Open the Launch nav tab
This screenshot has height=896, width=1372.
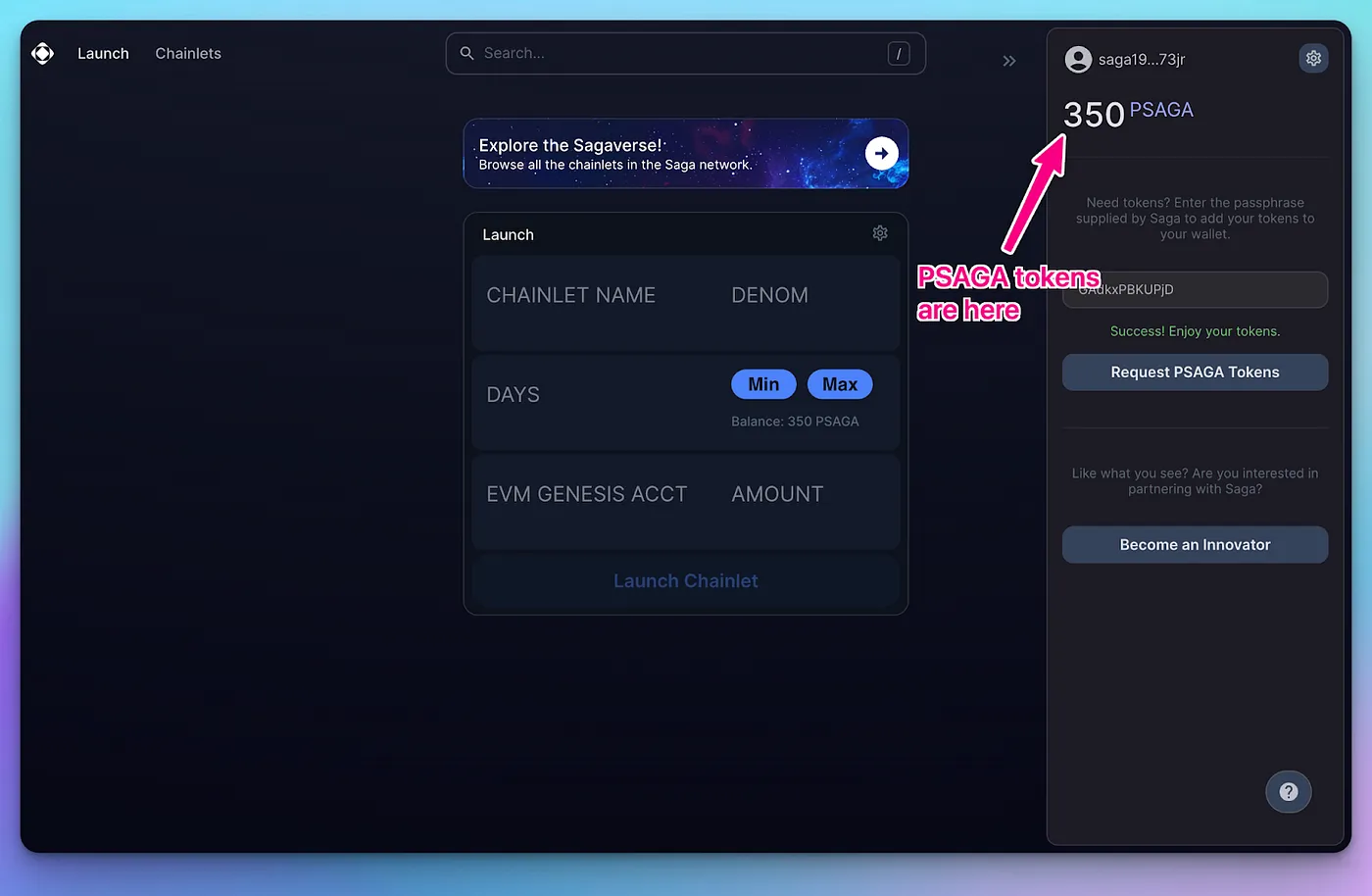pyautogui.click(x=103, y=53)
